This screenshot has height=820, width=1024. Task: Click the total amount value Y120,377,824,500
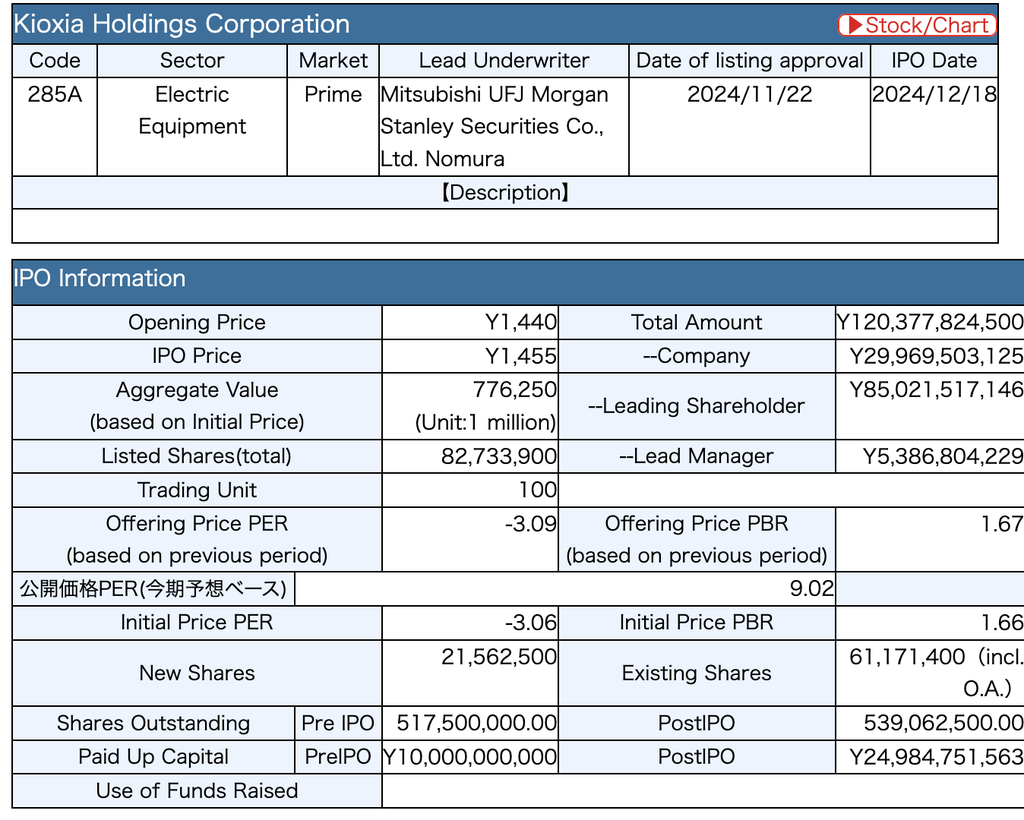click(930, 323)
